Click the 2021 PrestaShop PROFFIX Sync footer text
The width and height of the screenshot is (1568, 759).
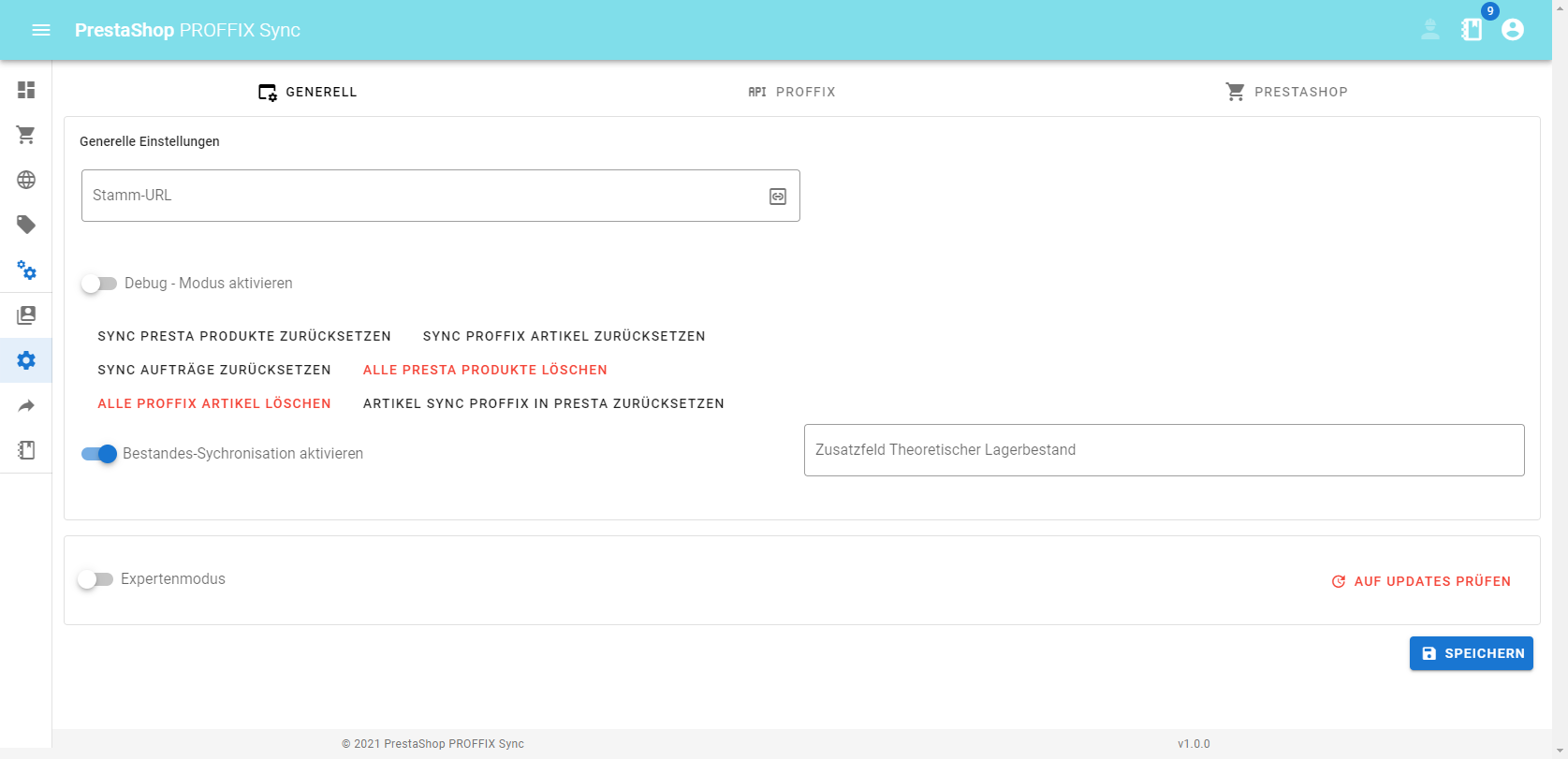point(432,744)
